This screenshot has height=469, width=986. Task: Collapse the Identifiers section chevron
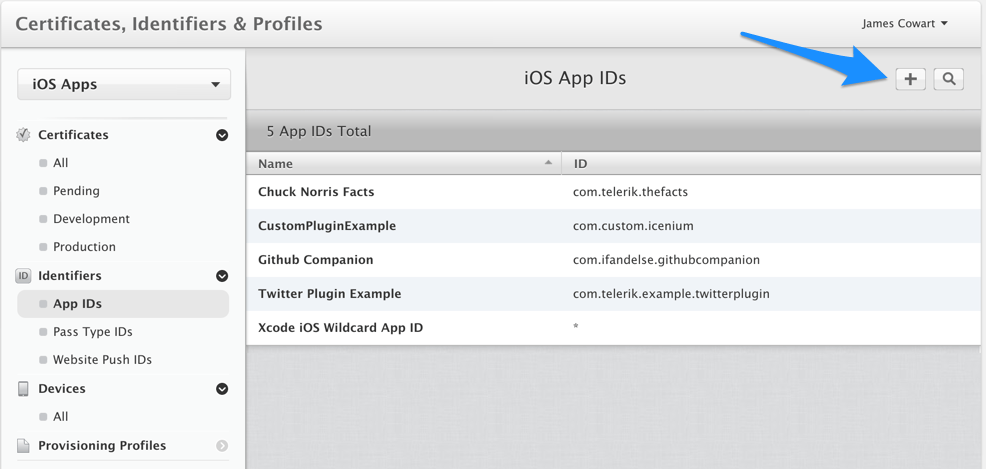coord(222,276)
